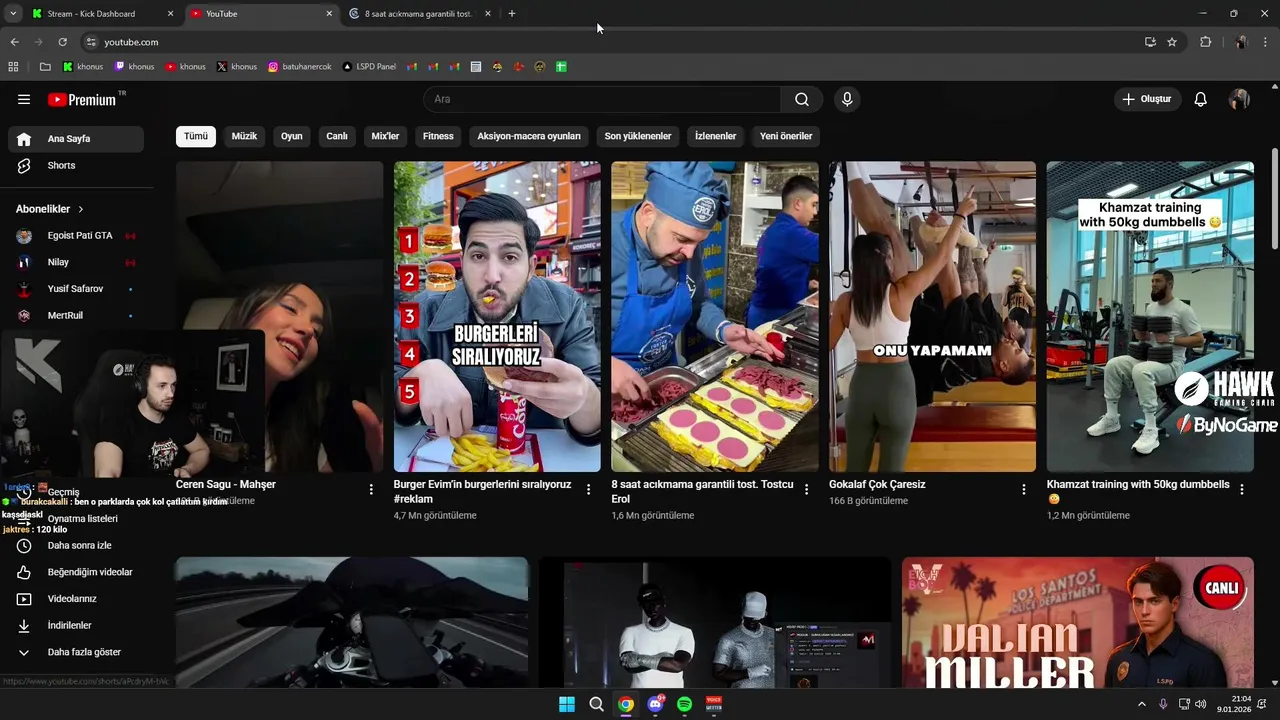Open the YouTube hamburger guide menu
This screenshot has width=1280, height=720.
[x=24, y=99]
